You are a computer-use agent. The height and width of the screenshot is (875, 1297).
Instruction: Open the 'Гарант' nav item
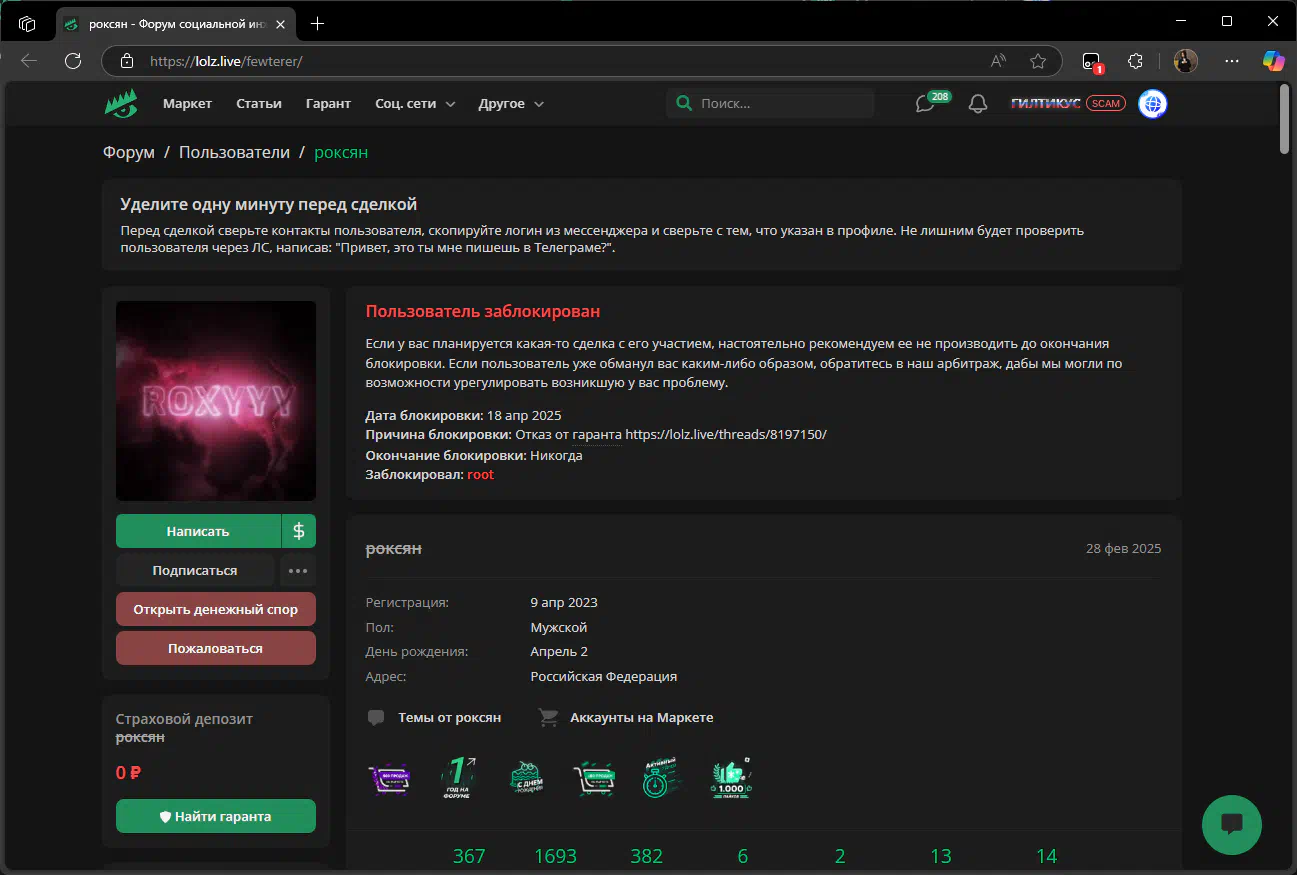point(328,104)
